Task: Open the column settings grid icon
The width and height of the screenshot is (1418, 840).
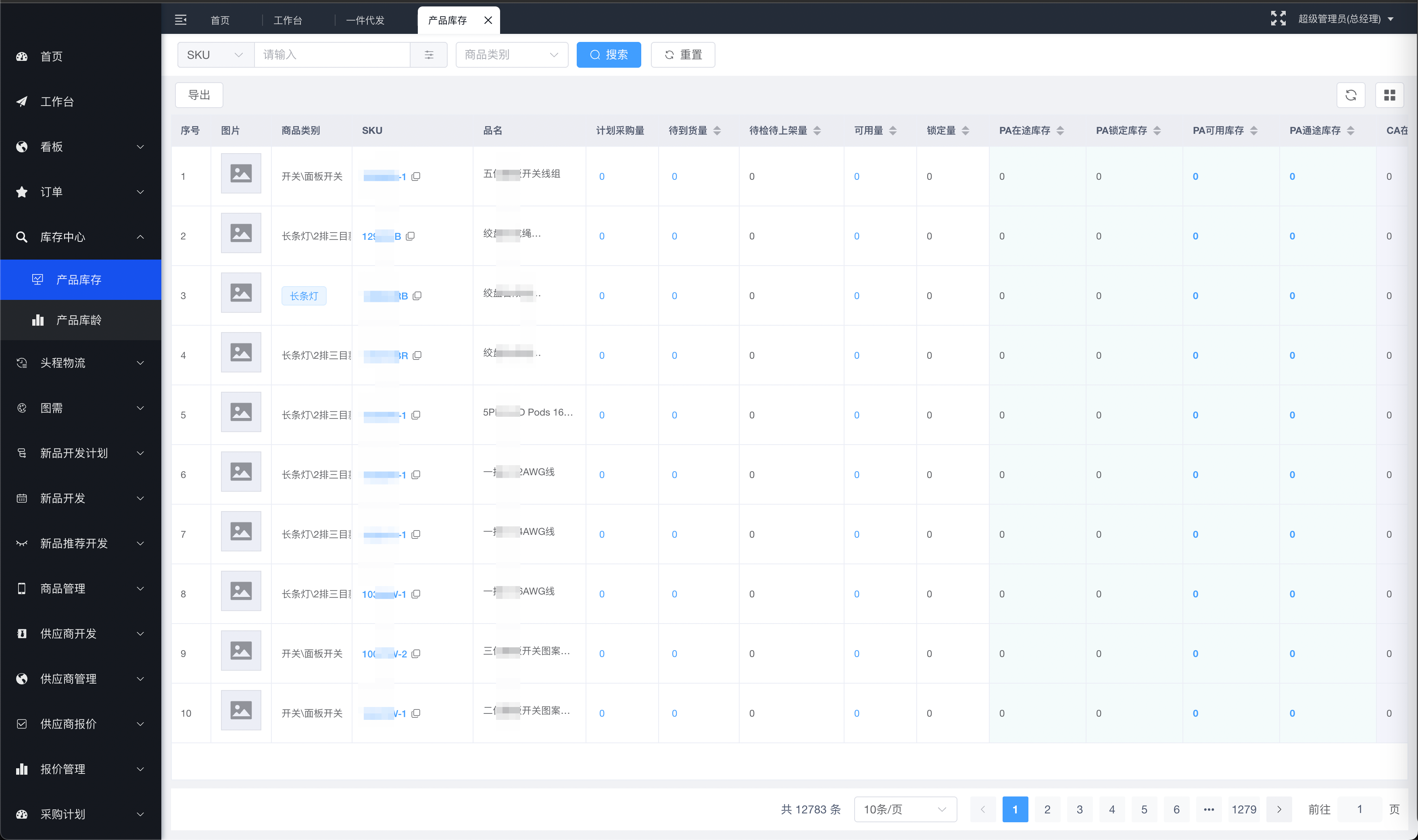Action: pos(1389,95)
